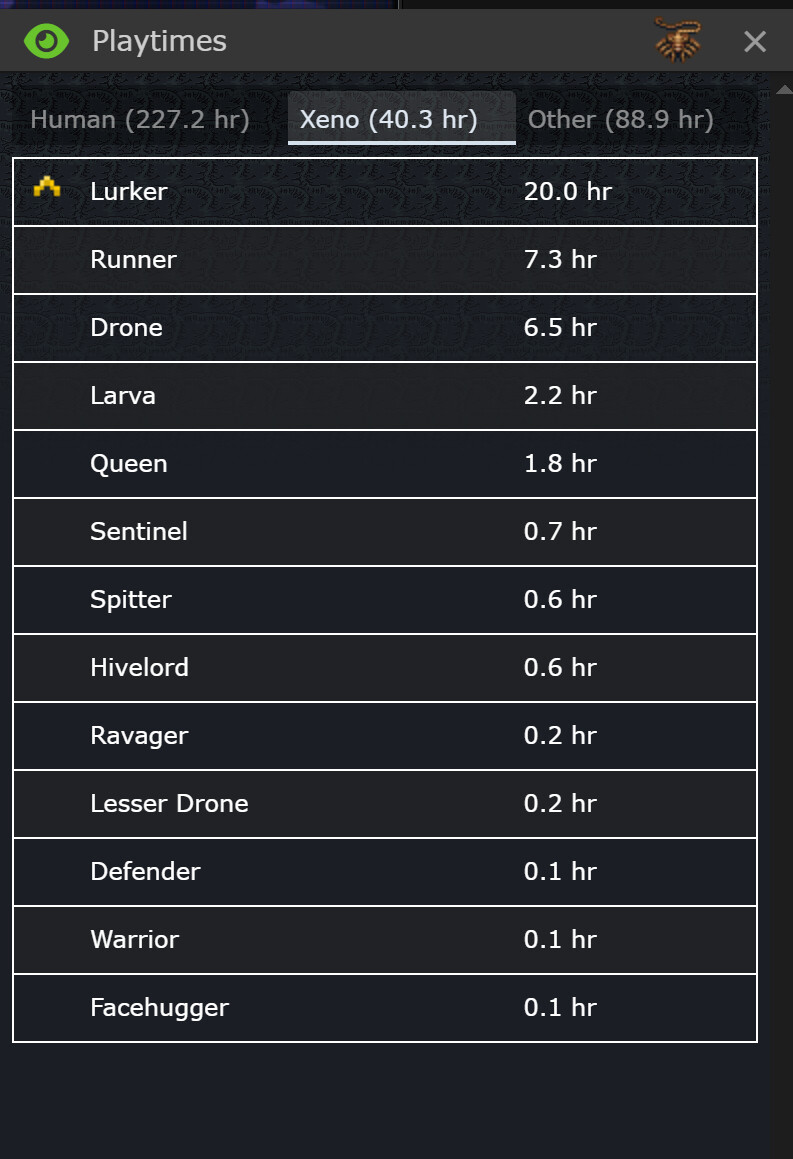
Task: Click the green eye icon in title bar
Action: [x=46, y=41]
